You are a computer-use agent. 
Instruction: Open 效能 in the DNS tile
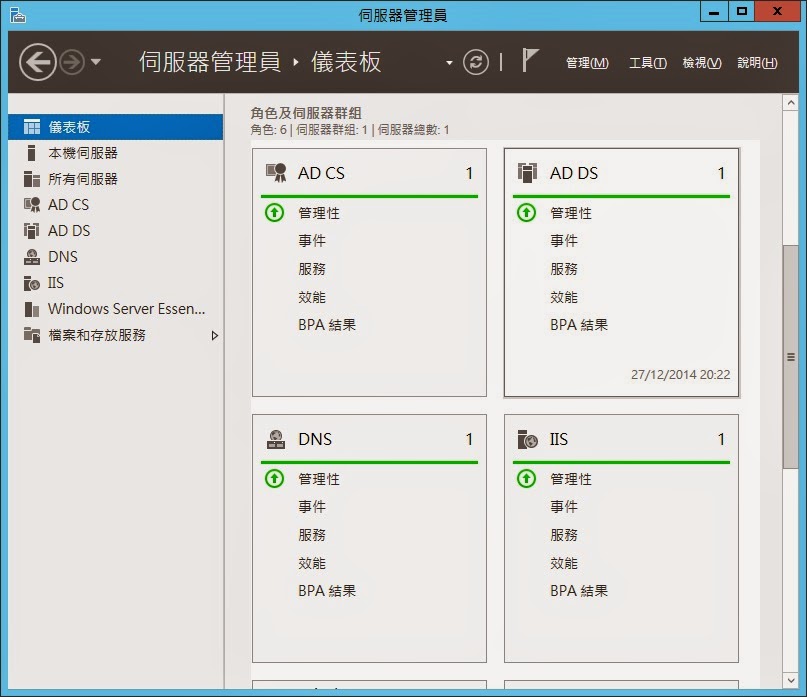312,563
